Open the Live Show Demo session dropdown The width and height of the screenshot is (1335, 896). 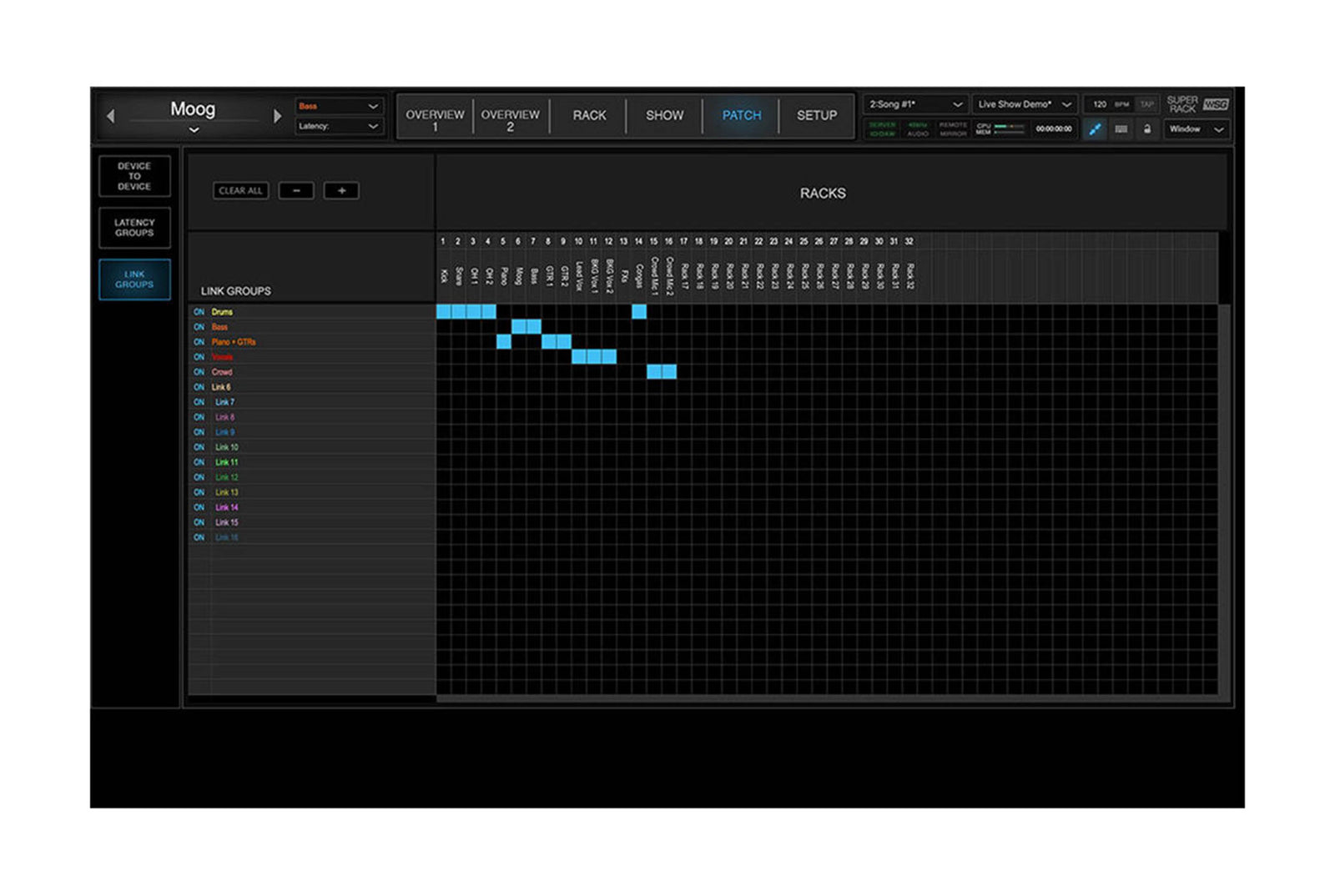point(1024,104)
